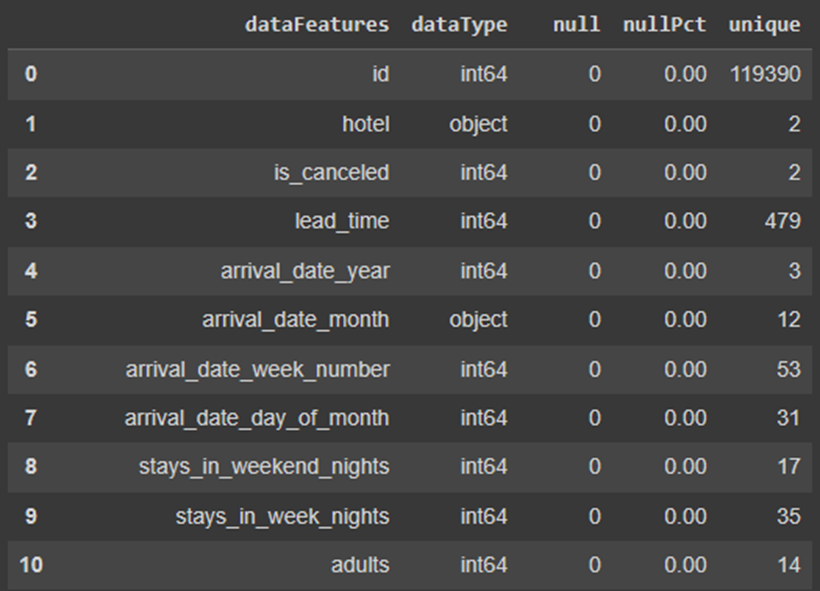Click the arrival_date_month object type cell
The width and height of the screenshot is (820, 591).
point(477,320)
